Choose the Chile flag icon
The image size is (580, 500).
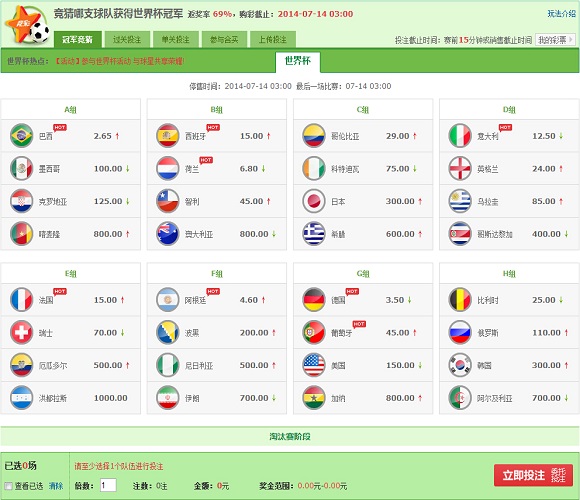click(168, 201)
